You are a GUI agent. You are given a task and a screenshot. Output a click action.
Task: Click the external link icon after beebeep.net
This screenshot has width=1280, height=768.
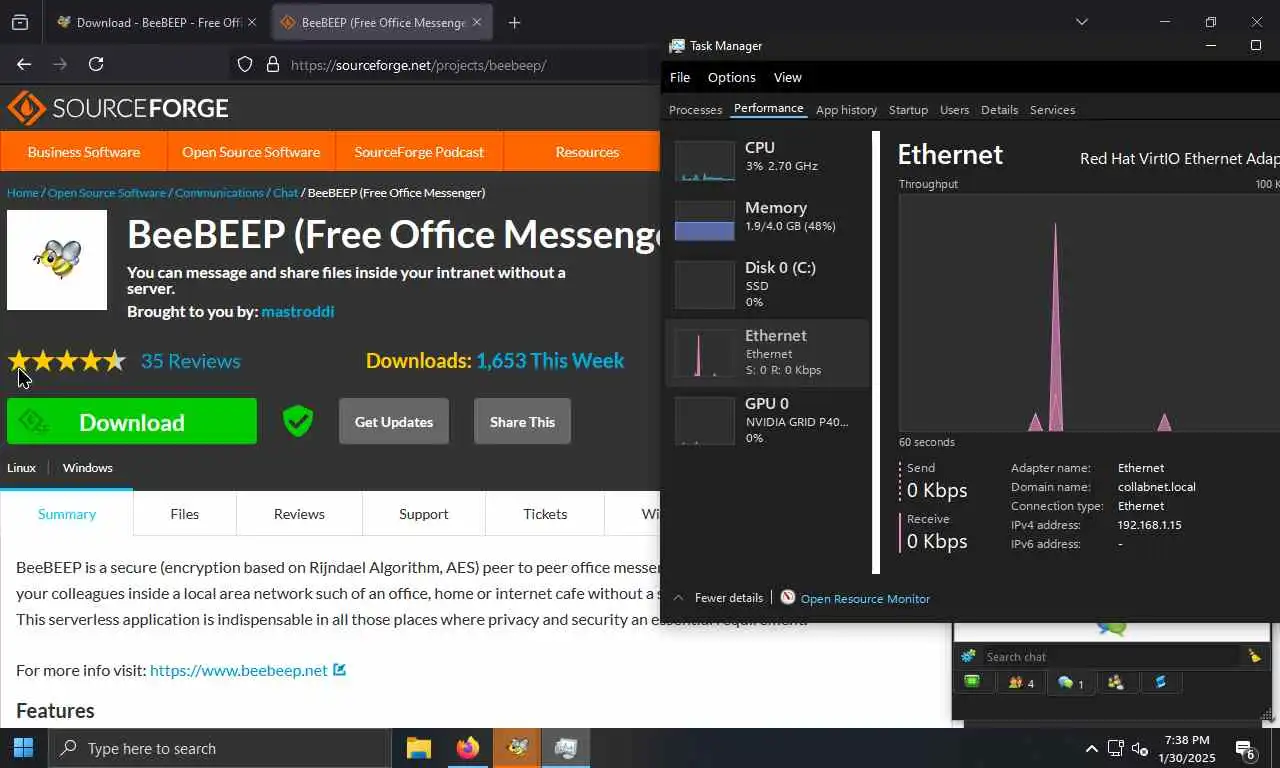coord(339,669)
